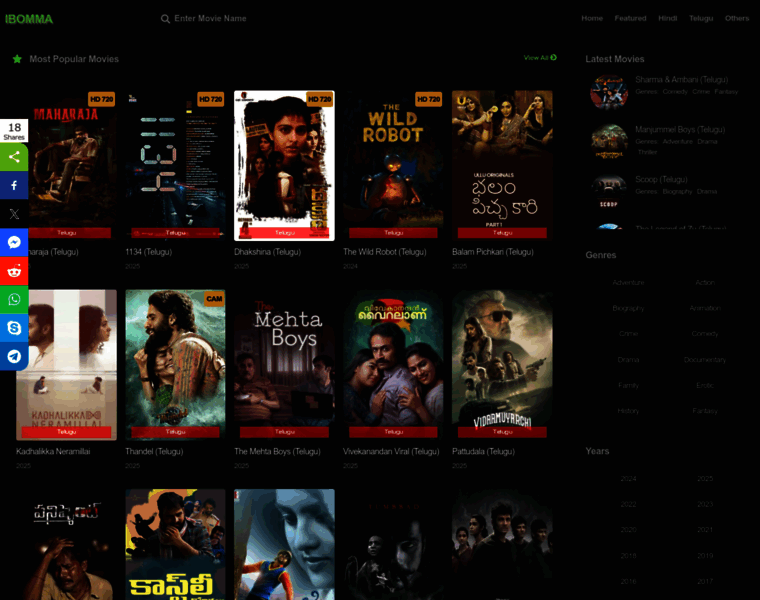Open The Mehta Boys movie poster

(x=285, y=365)
